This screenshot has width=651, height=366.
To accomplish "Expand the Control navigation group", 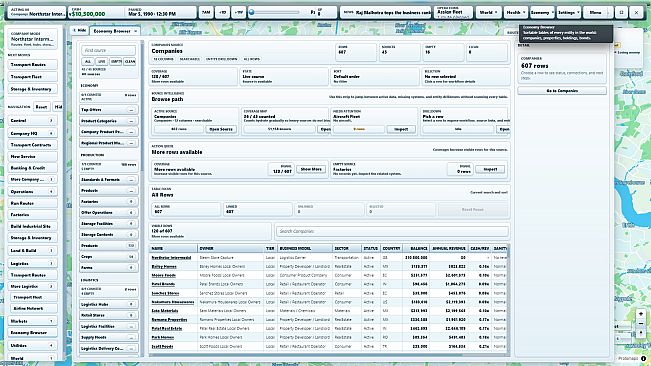I will [x=32, y=120].
